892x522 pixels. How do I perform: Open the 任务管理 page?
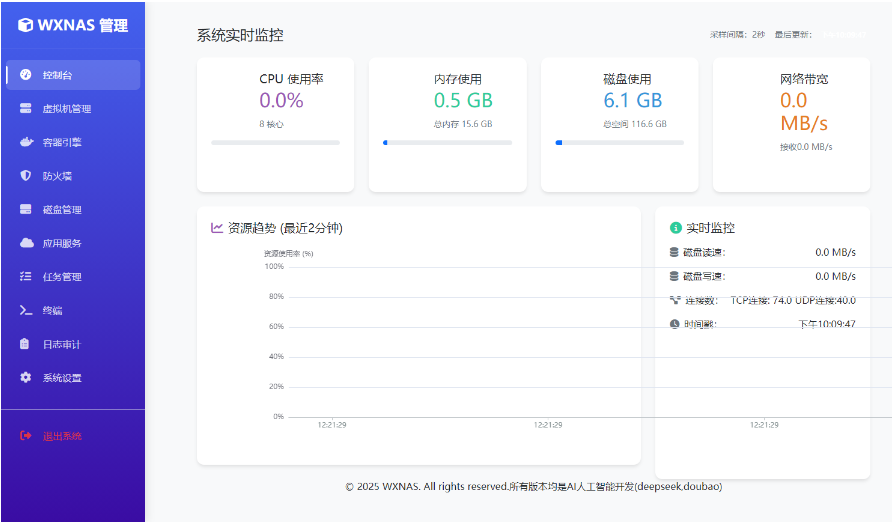pos(73,276)
